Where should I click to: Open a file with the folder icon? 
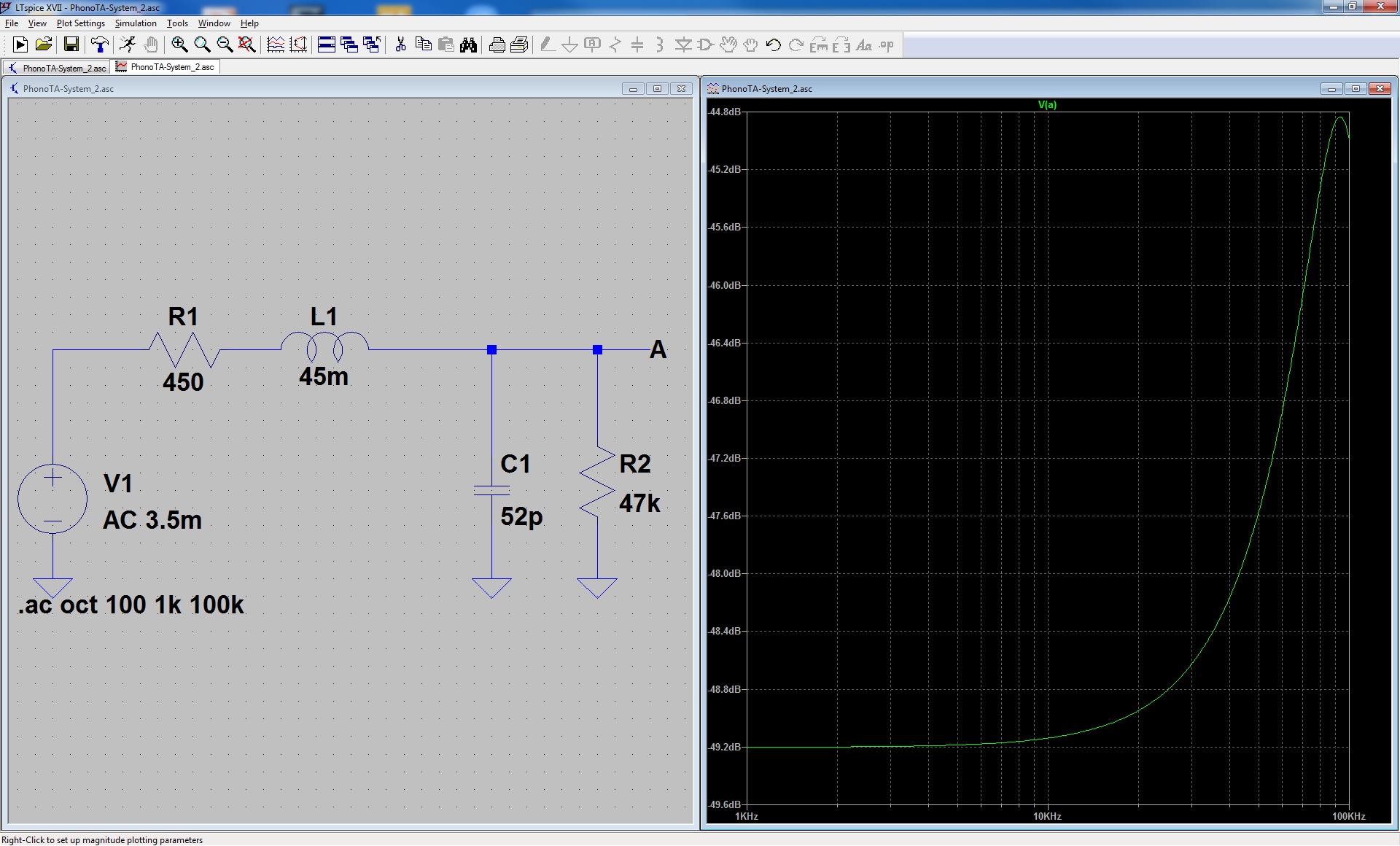44,45
